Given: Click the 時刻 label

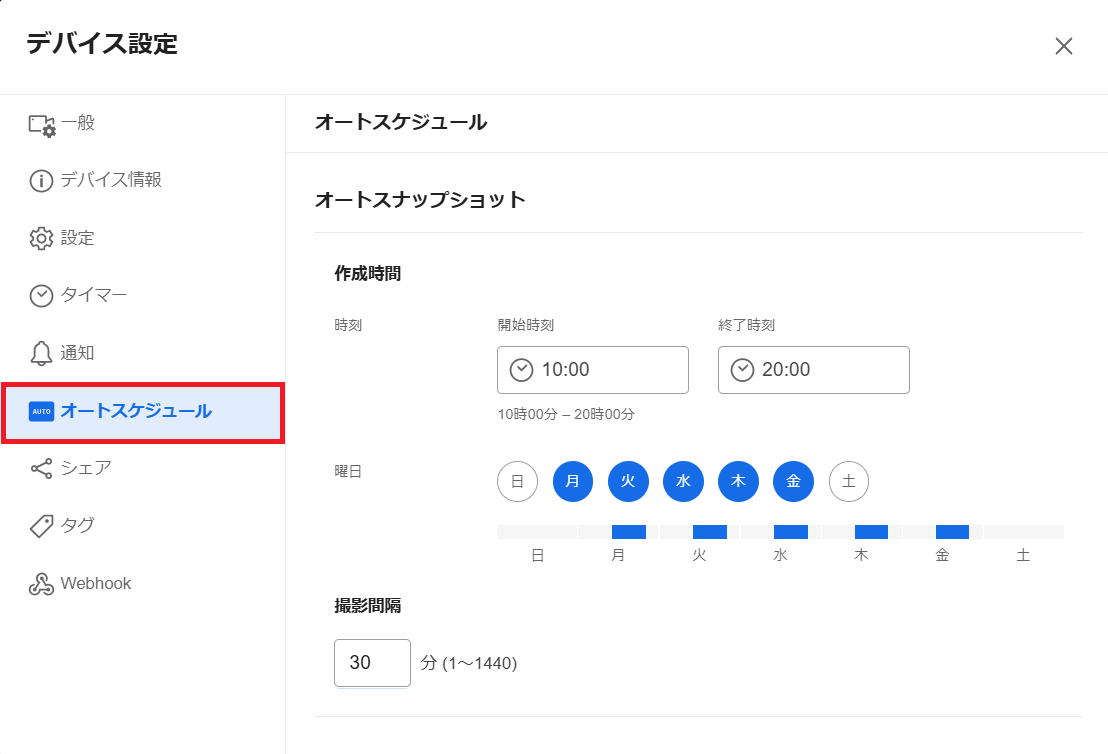Looking at the screenshot, I should click(x=348, y=325).
